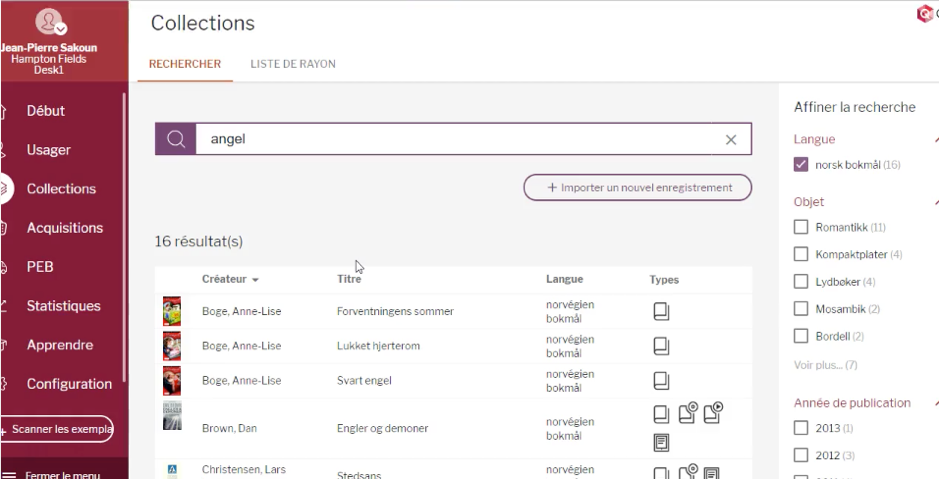Viewport: 939px width, 479px height.
Task: Expand more object filters via Voir plus
Action: pyautogui.click(x=825, y=365)
